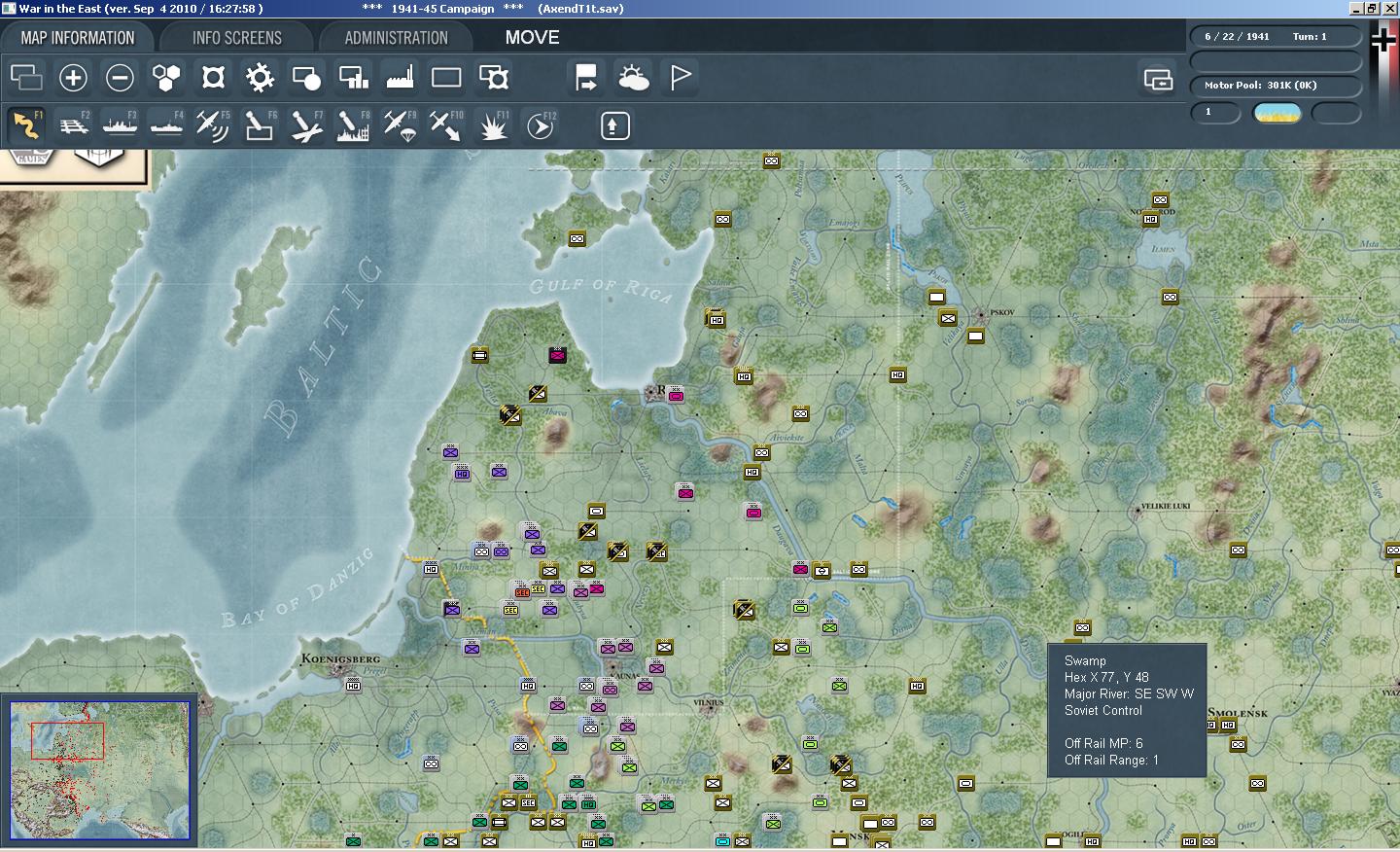This screenshot has height=852, width=1400.
Task: Click the Koenigsberg city label
Action: point(340,658)
